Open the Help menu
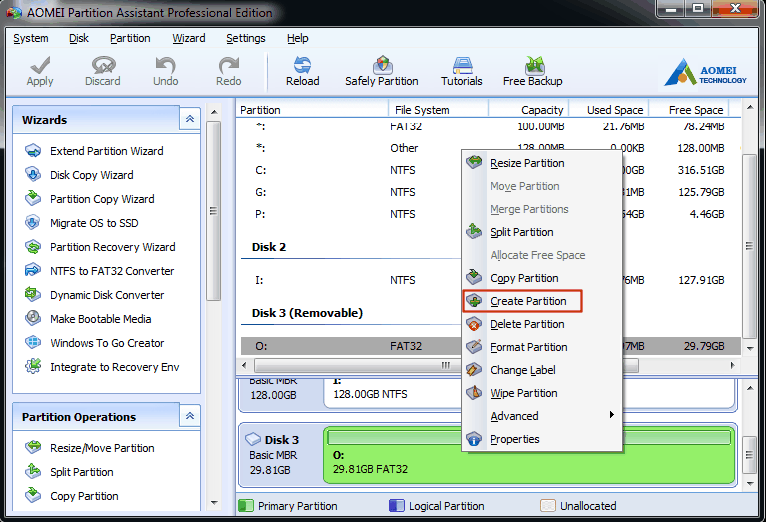The image size is (766, 522). (298, 38)
